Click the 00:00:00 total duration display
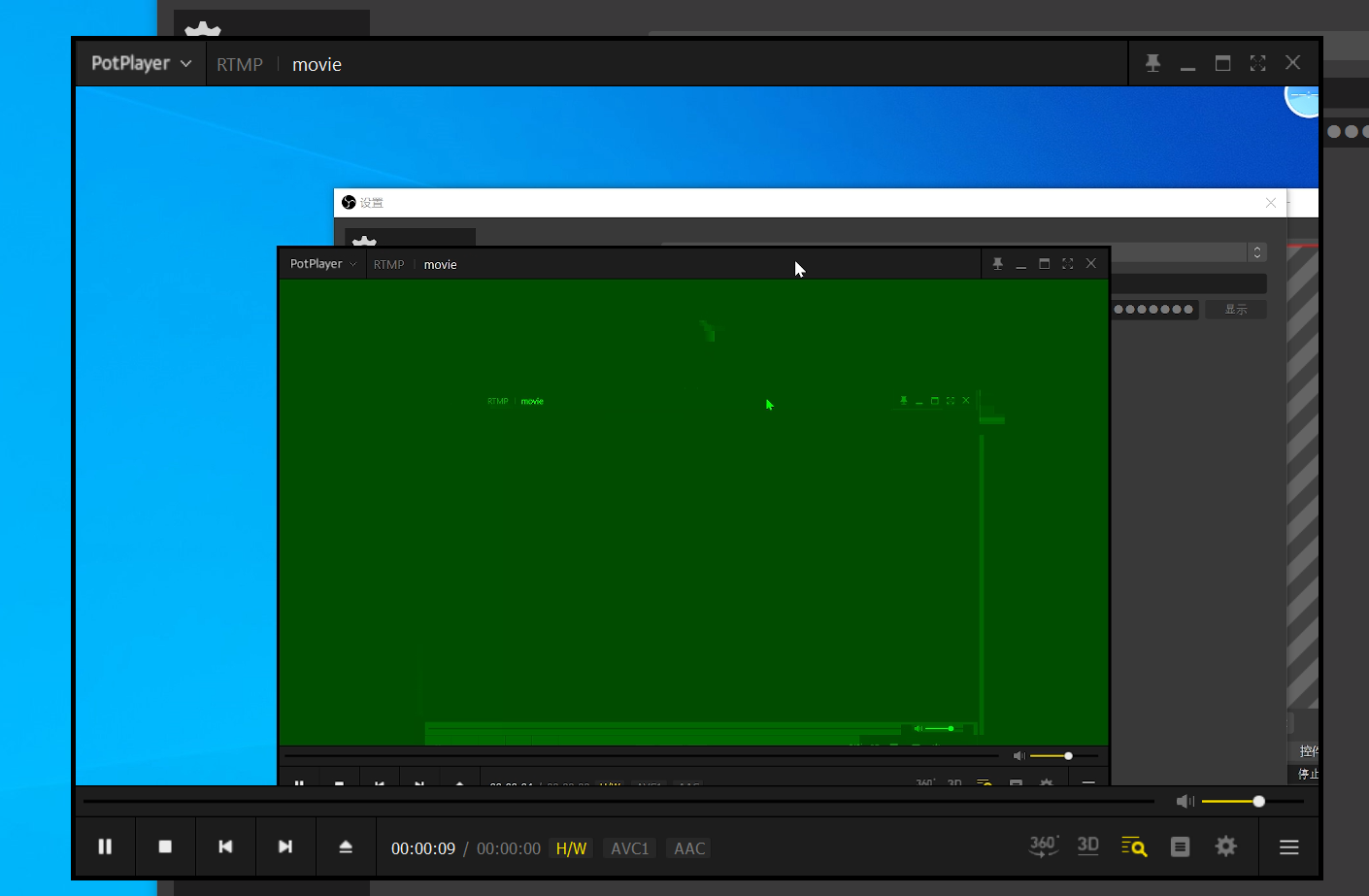Screen dimensions: 1369x896 [509, 848]
